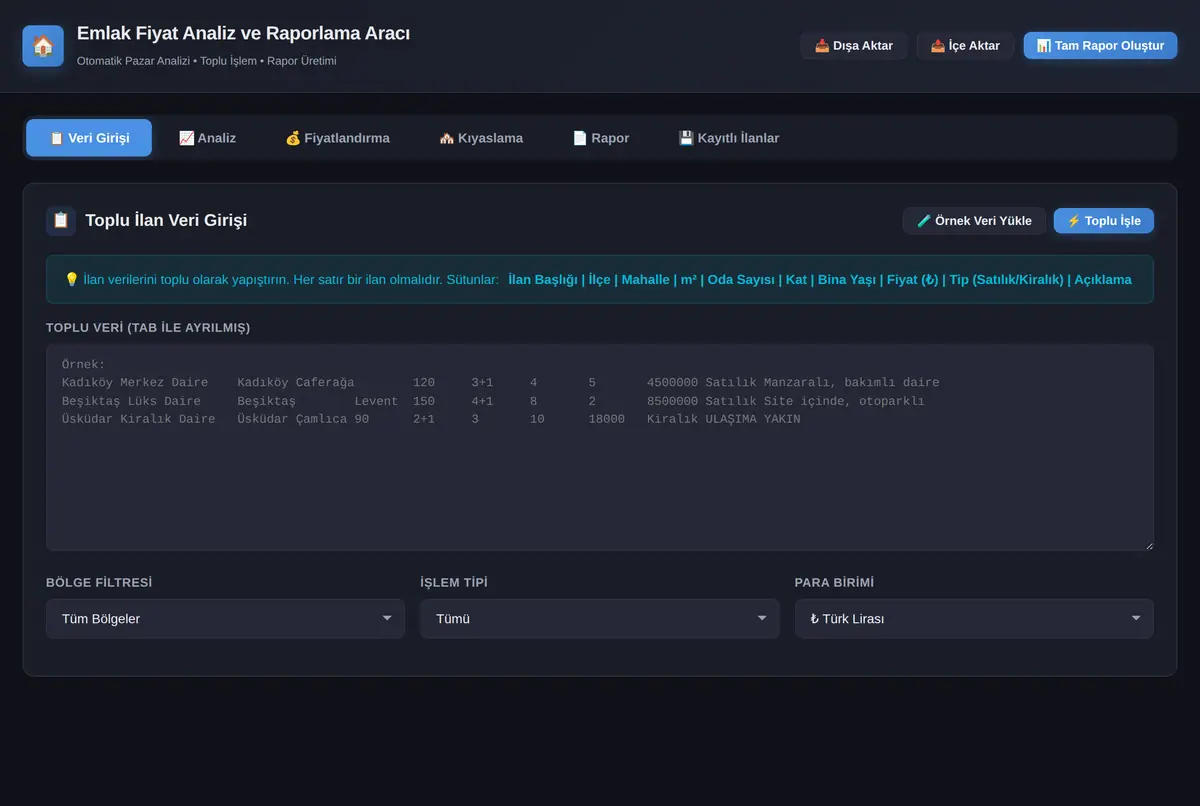Focus the Toplu Veri text area

(x=600, y=448)
